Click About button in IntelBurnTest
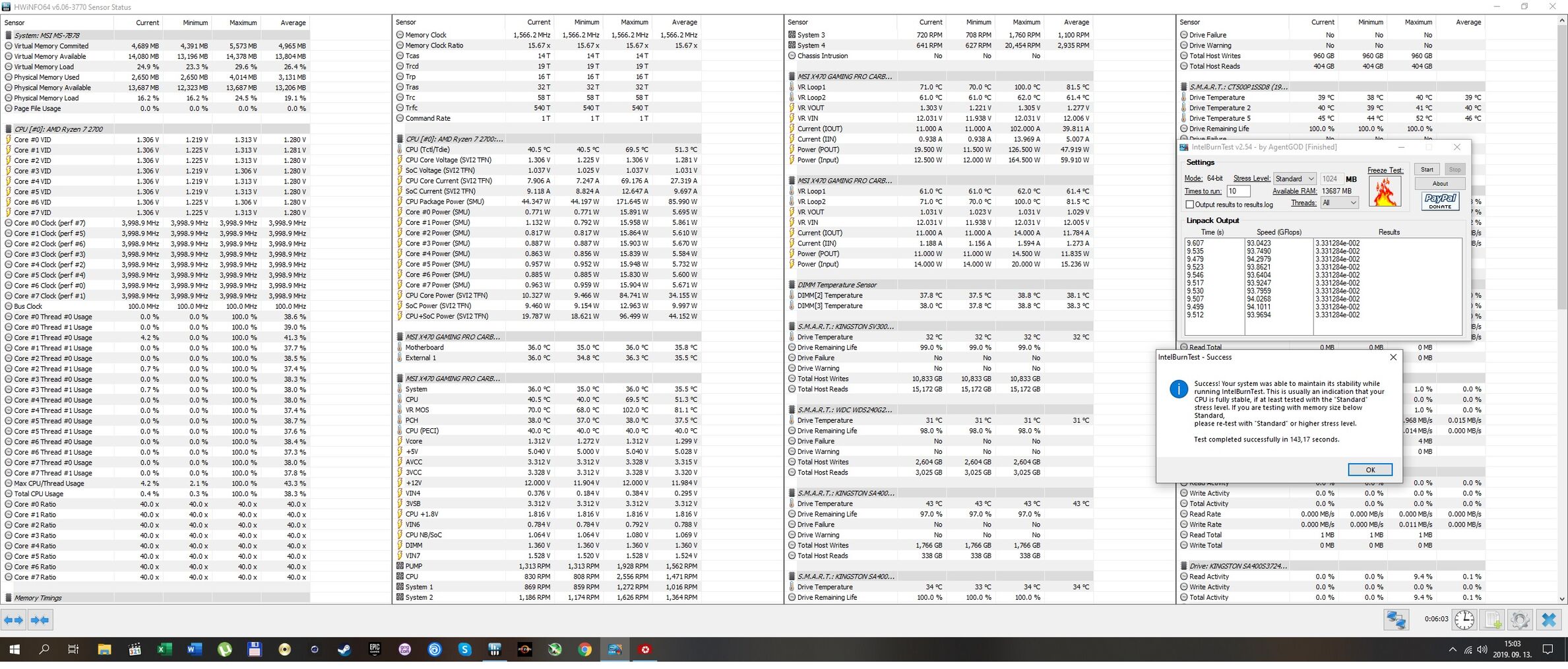The height and width of the screenshot is (669, 1568). coord(1440,183)
